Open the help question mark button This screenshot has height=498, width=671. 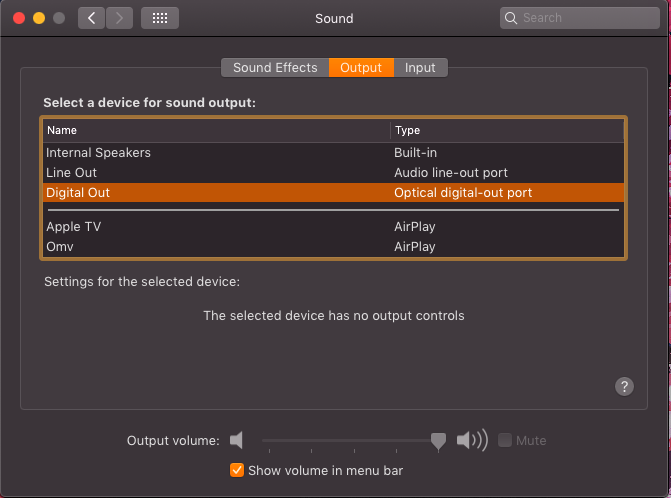[624, 387]
